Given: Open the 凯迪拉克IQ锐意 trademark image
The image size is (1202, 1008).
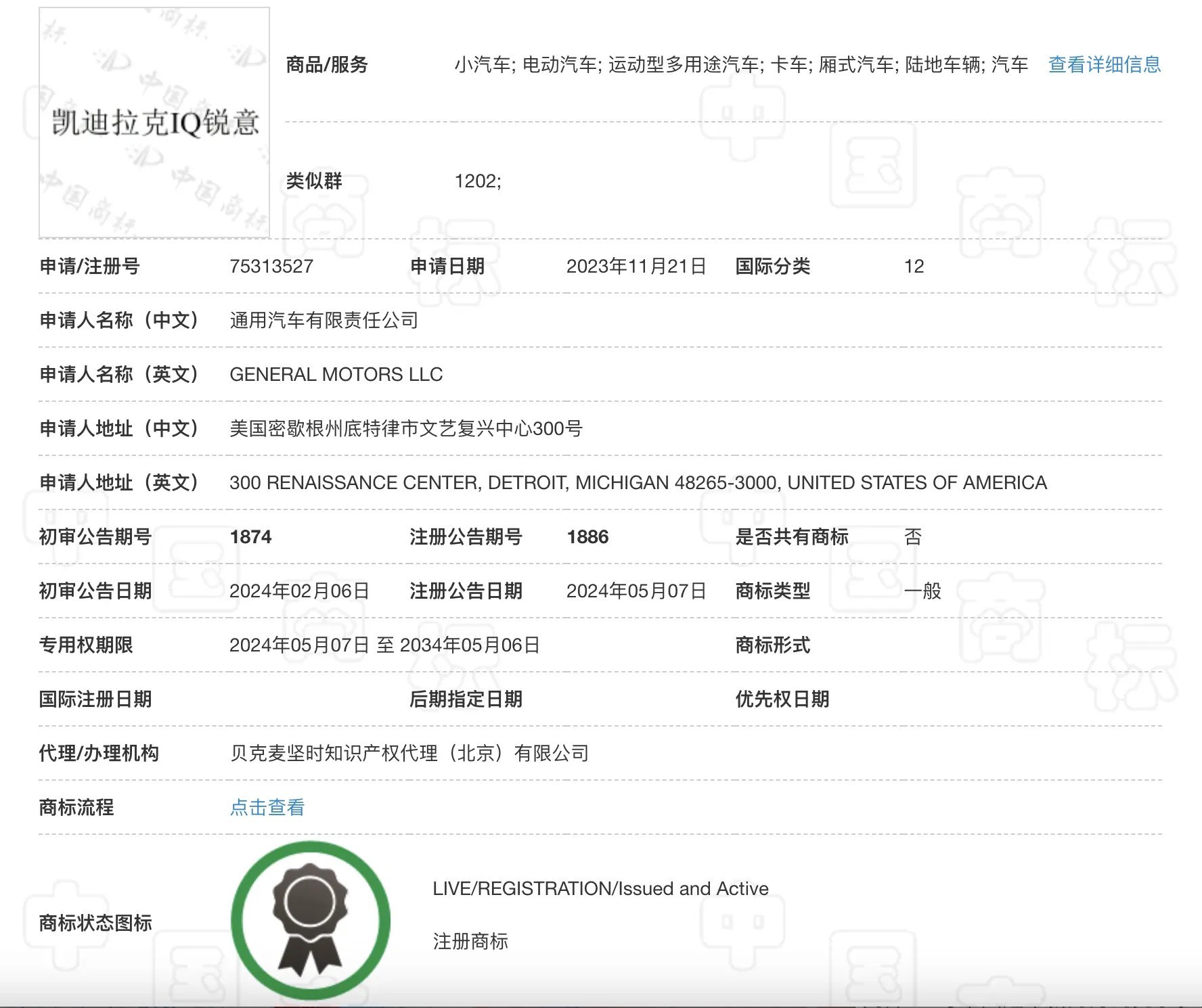Looking at the screenshot, I should (154, 122).
